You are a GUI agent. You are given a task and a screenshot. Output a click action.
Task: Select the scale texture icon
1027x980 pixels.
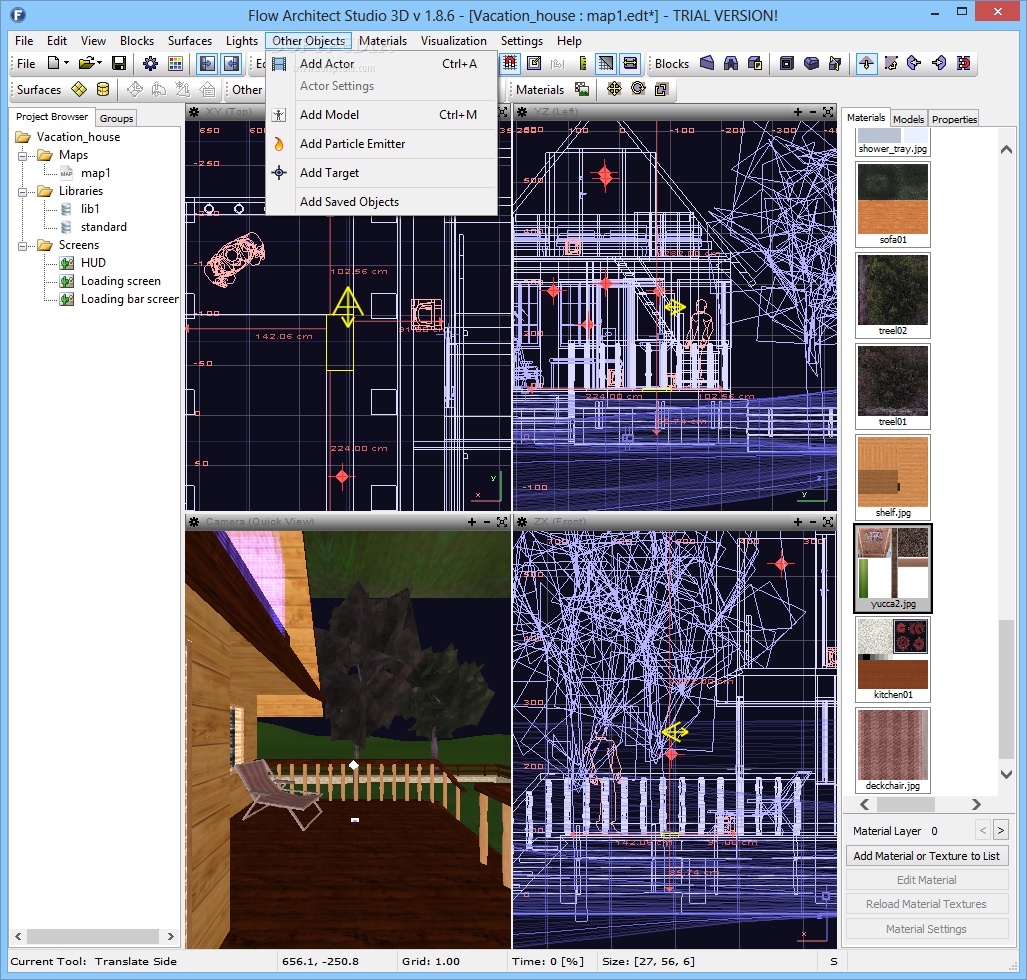pos(662,89)
